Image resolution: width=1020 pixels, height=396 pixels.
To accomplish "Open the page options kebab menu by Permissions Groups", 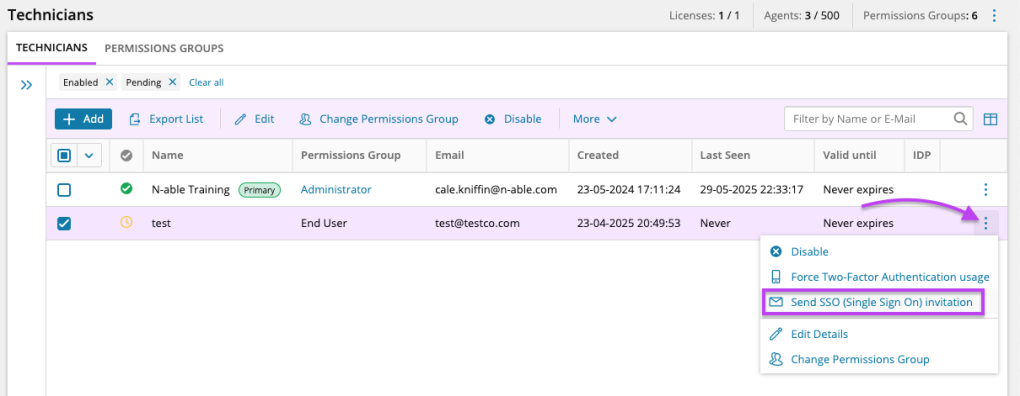I will 993,16.
